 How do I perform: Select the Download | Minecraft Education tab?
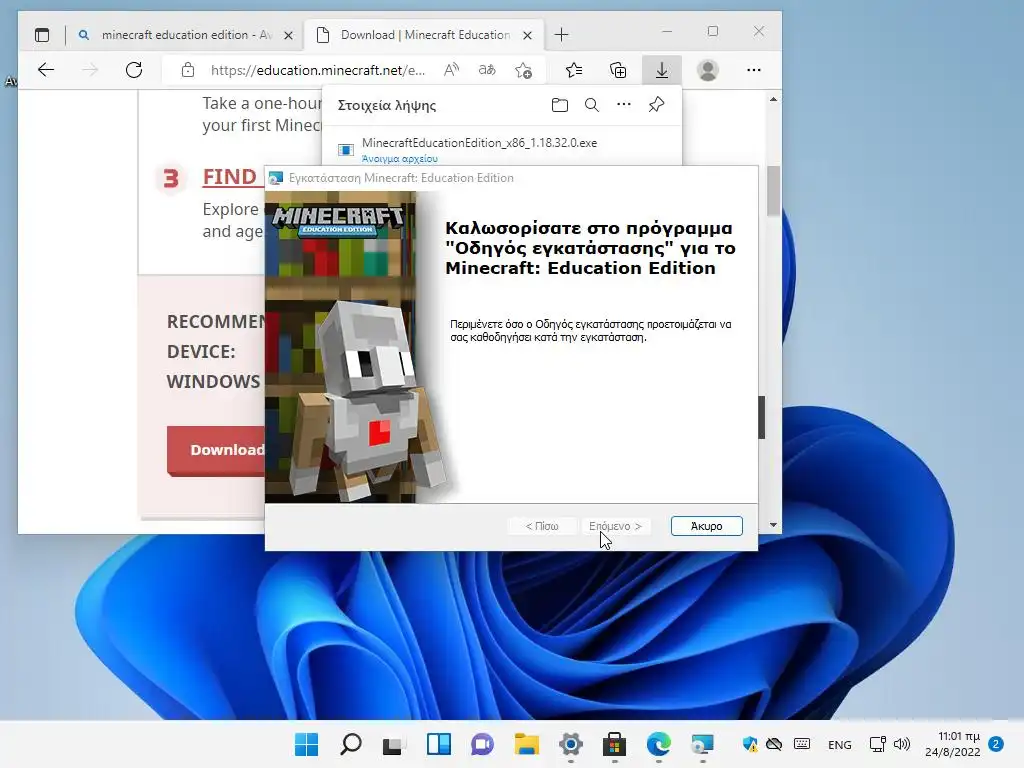(424, 35)
